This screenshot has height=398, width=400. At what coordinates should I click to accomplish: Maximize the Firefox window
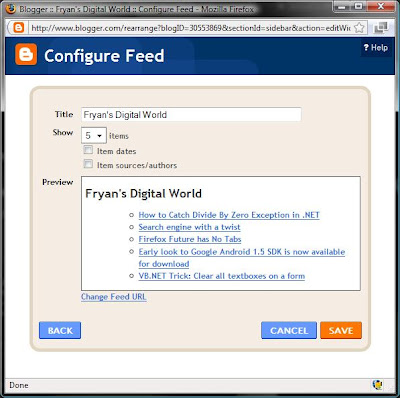point(359,6)
